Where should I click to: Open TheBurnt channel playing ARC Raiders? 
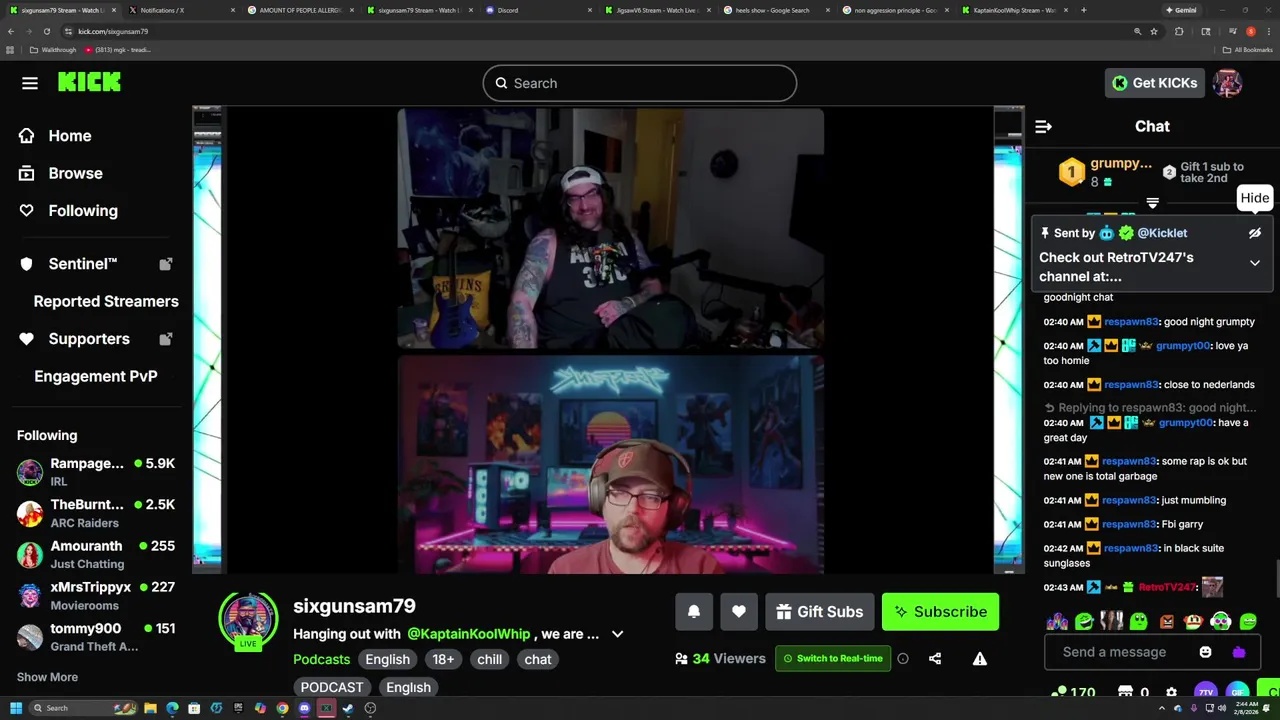96,513
